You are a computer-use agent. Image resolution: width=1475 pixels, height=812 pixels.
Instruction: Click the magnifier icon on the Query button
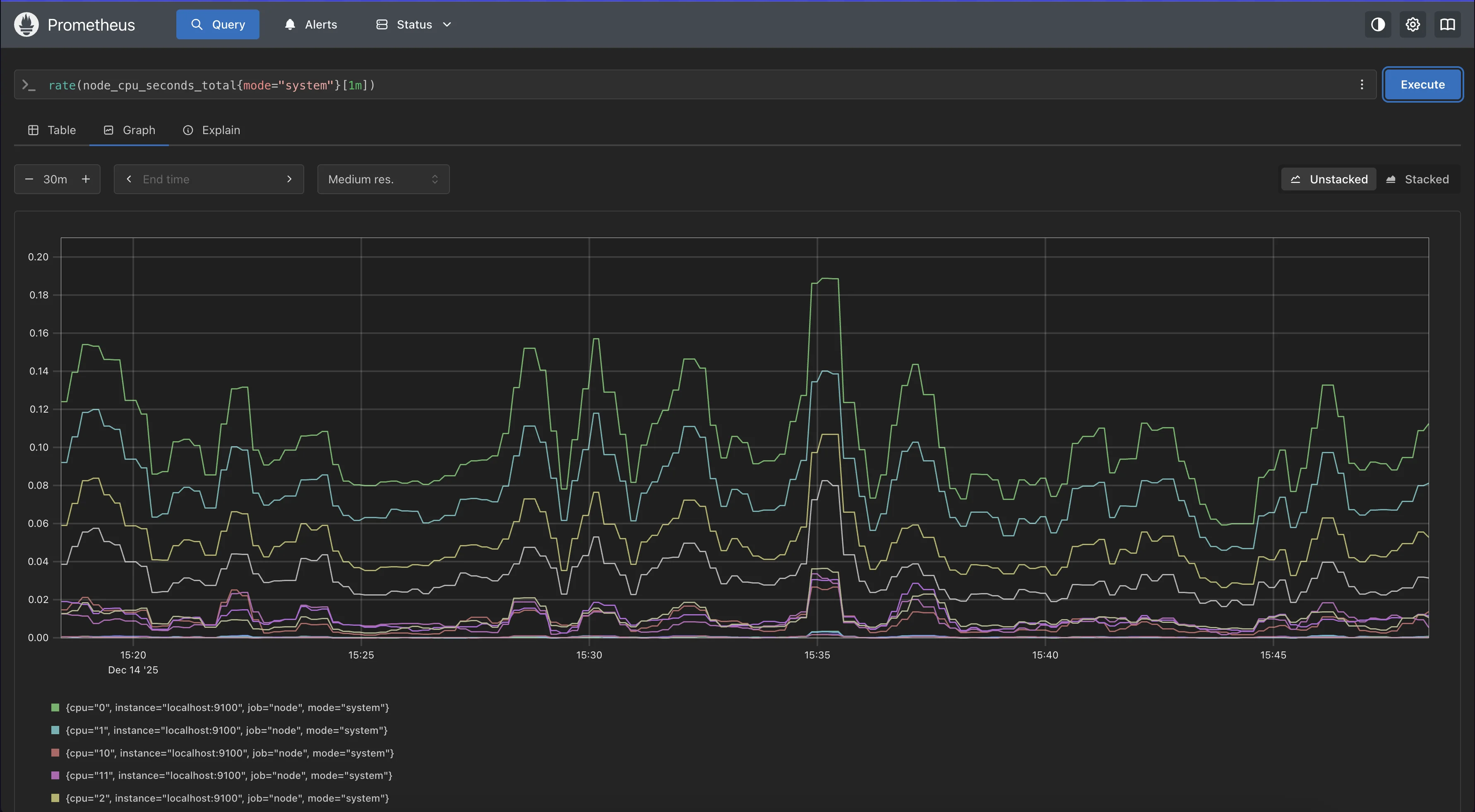click(197, 24)
